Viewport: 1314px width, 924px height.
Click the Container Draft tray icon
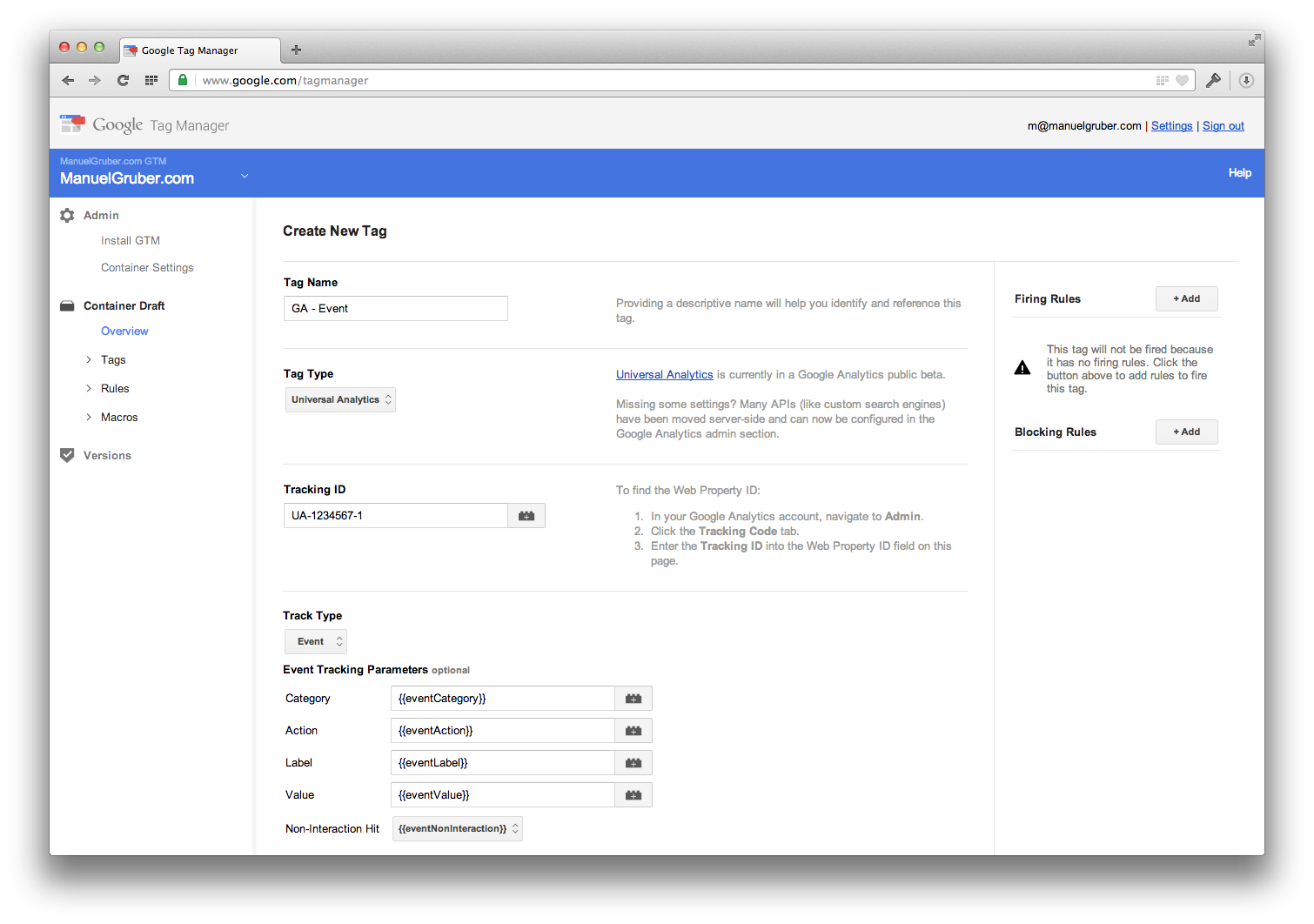[x=67, y=305]
